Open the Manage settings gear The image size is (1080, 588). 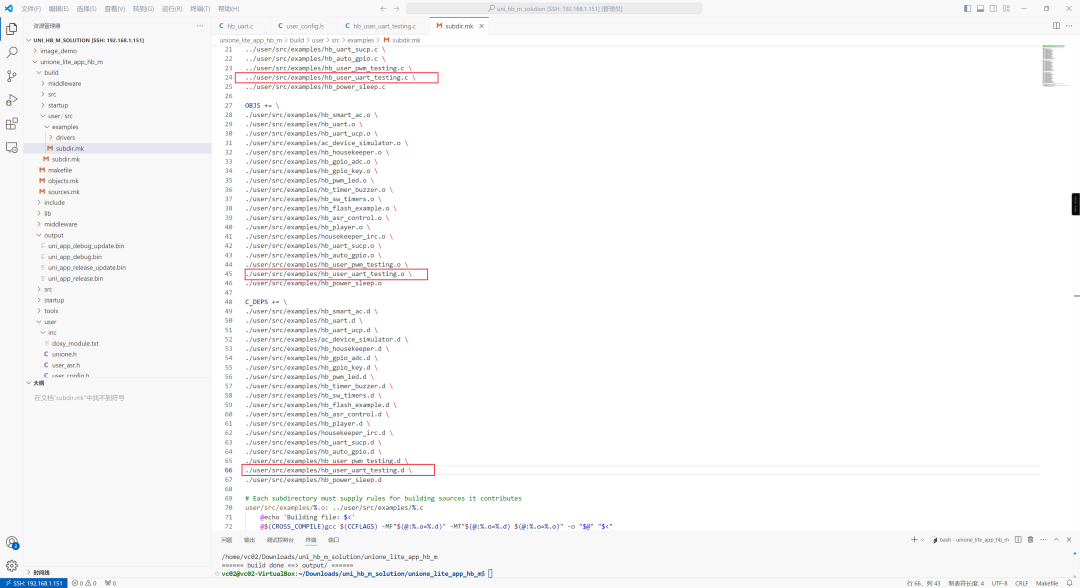(12, 565)
